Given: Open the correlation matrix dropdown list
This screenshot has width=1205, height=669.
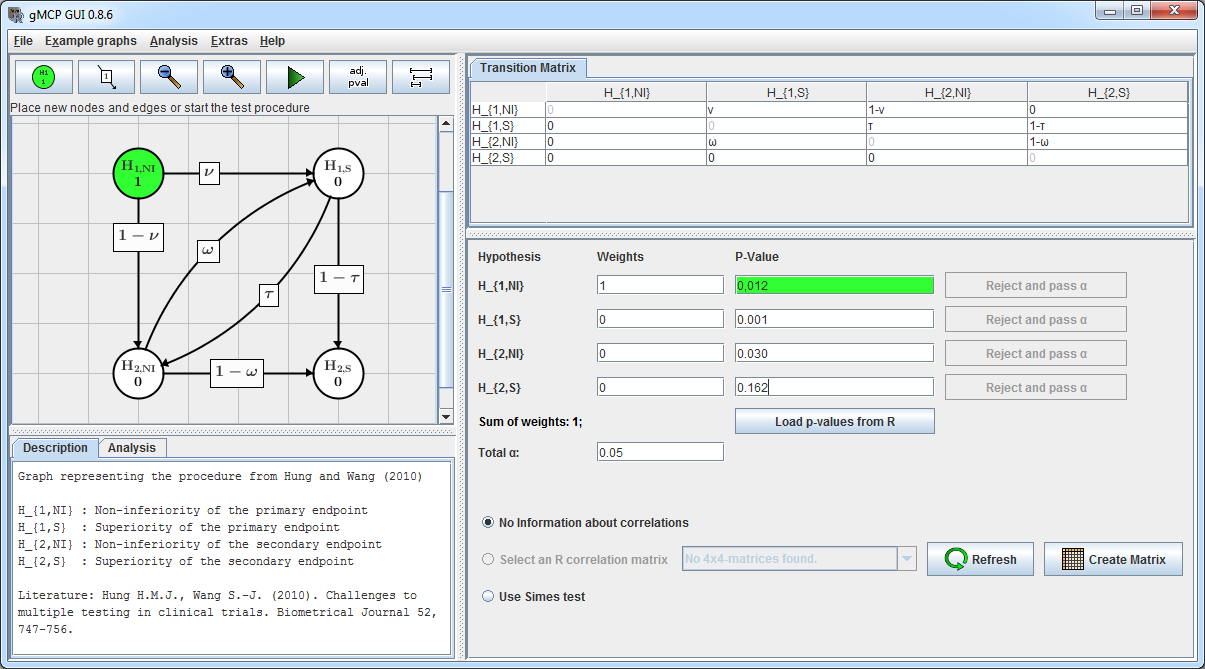Looking at the screenshot, I should 907,559.
